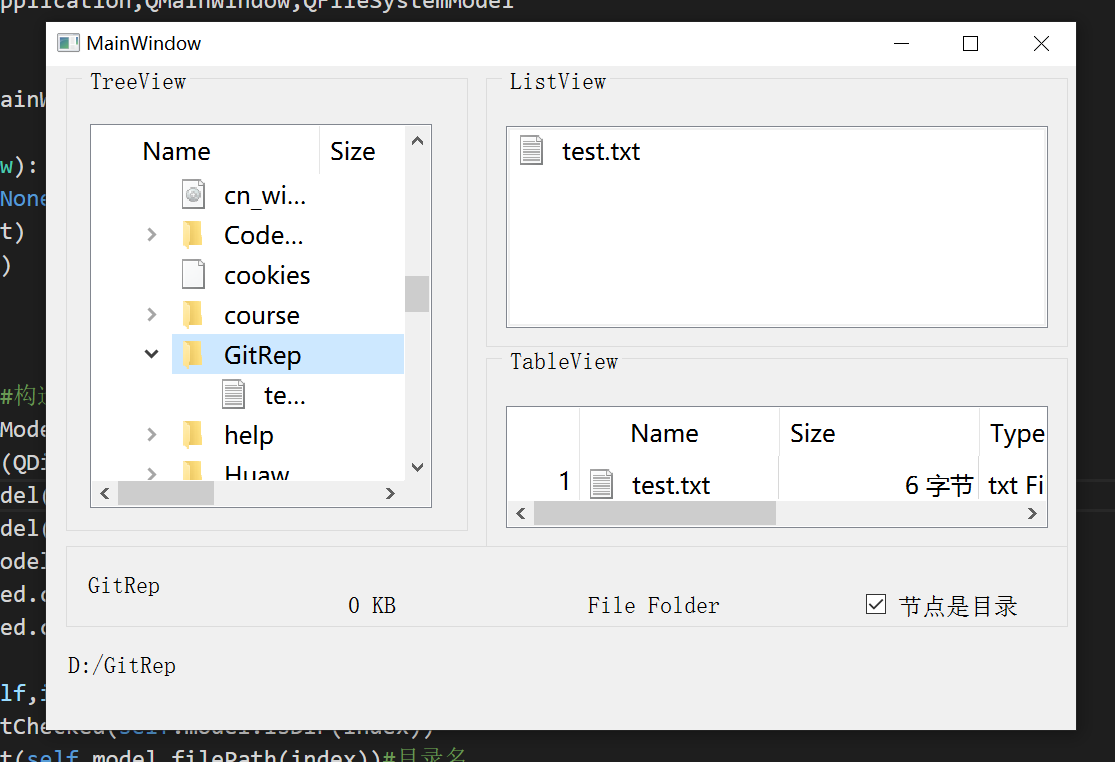Select test.txt name cell in TableView
1115x762 pixels.
point(671,485)
